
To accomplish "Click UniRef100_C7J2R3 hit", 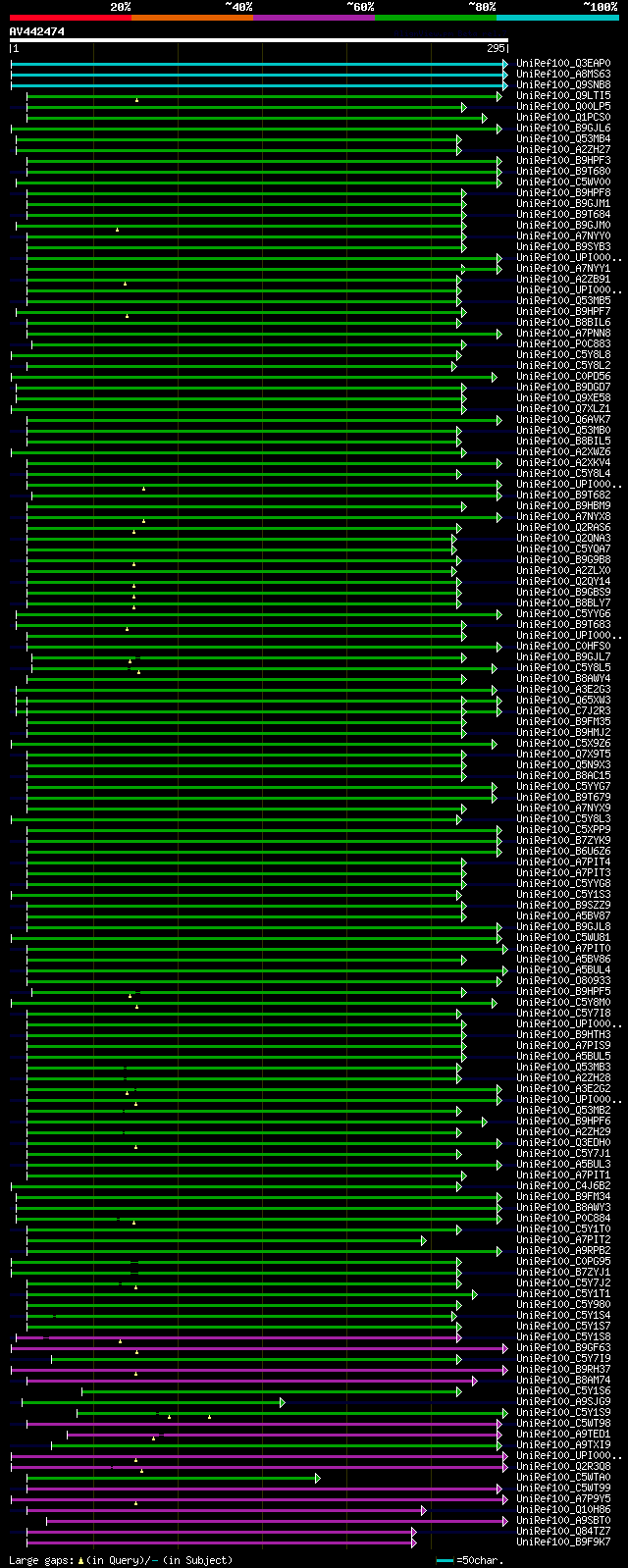I will pos(563,710).
